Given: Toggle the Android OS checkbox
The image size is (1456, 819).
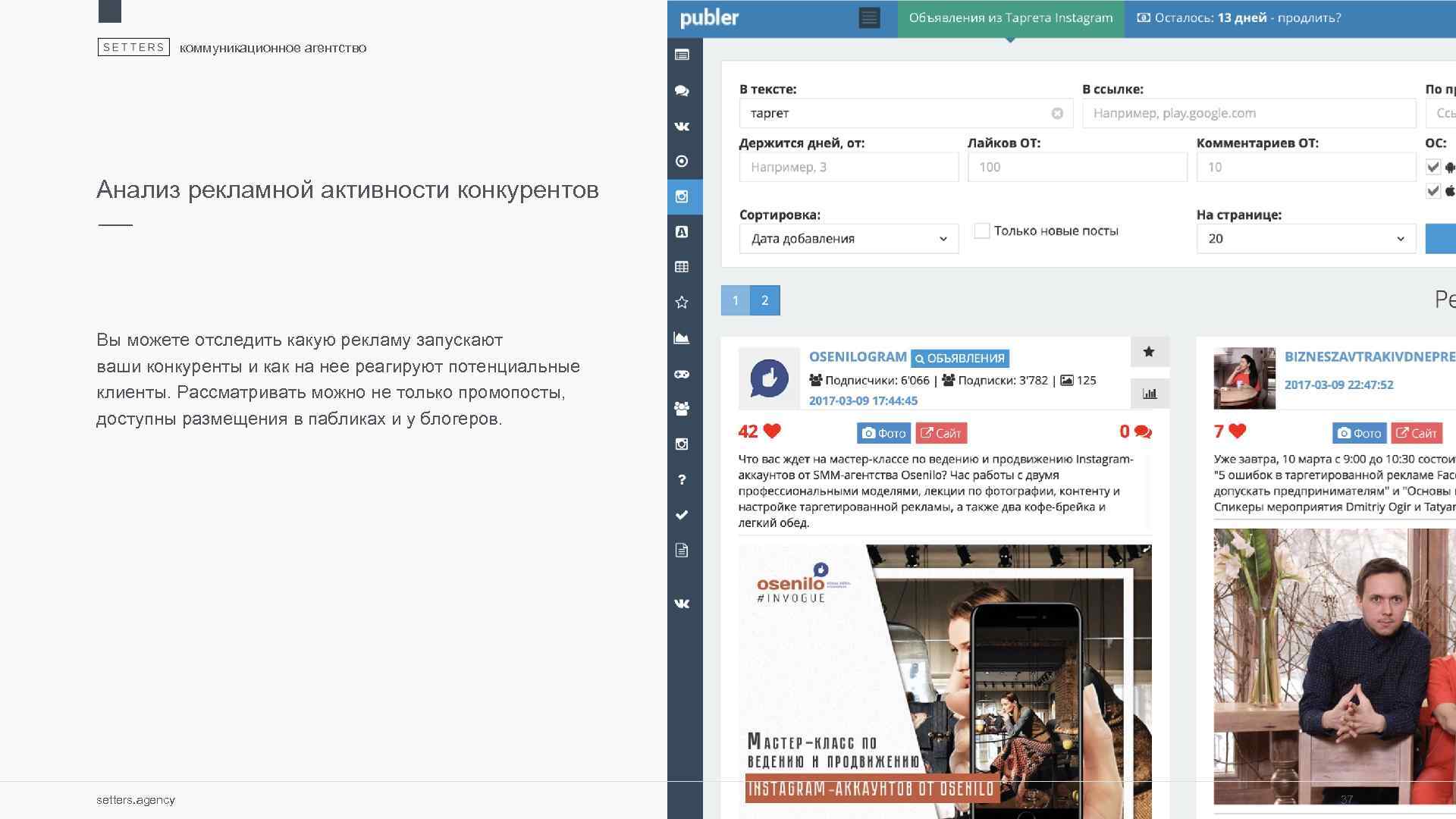Looking at the screenshot, I should coord(1432,167).
